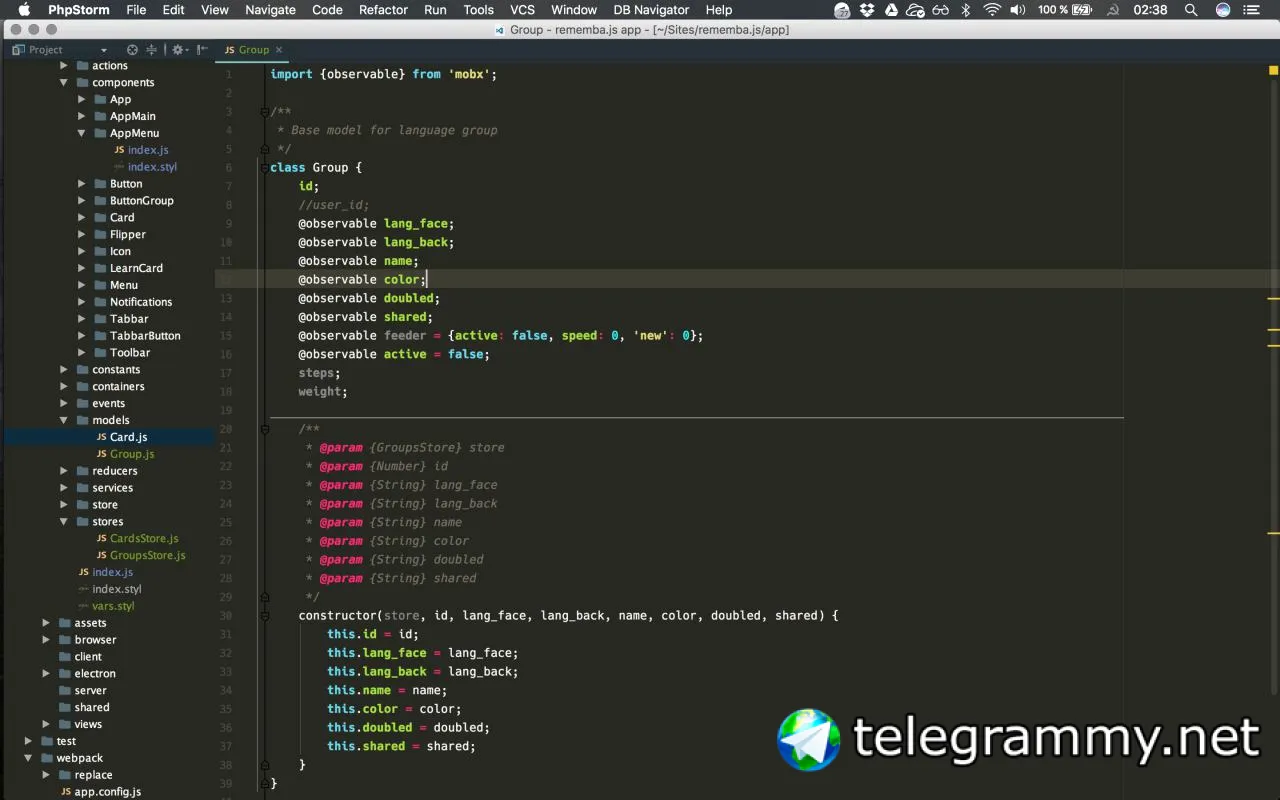Click the menu bar clock showing 02:38
Screen dimensions: 1280x800
pyautogui.click(x=1150, y=10)
